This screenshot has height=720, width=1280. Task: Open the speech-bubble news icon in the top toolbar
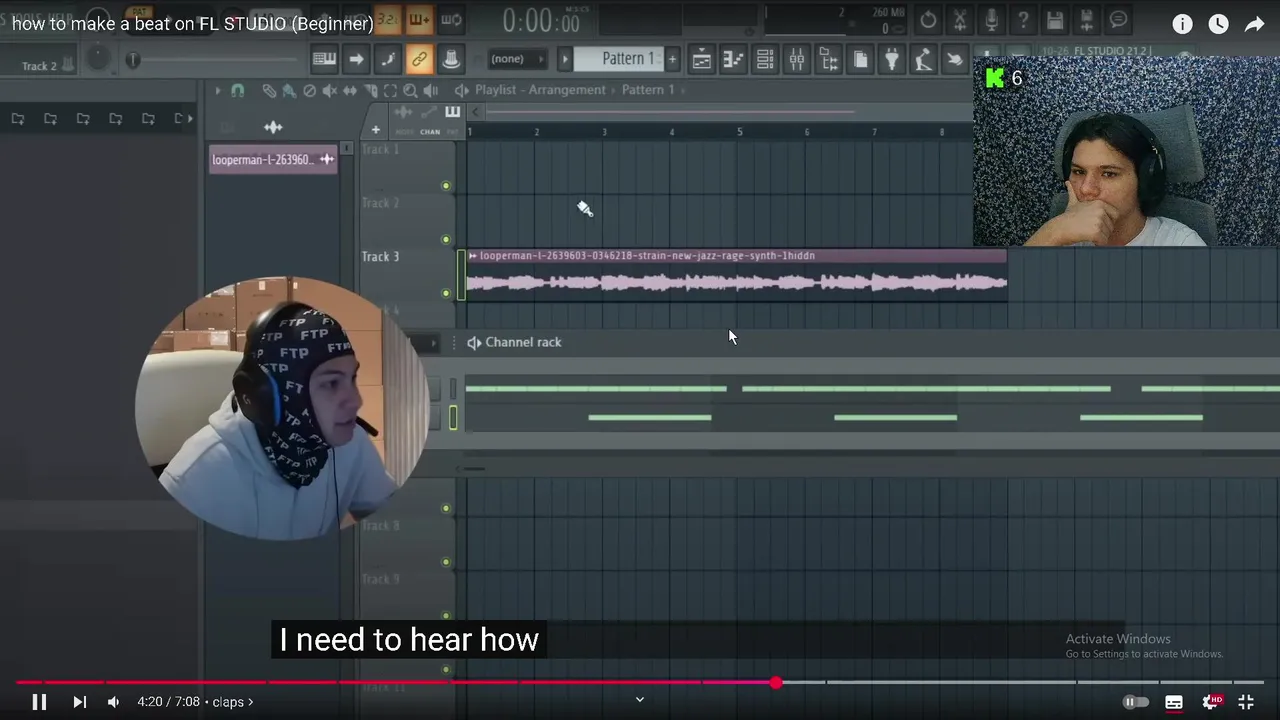tap(1118, 20)
